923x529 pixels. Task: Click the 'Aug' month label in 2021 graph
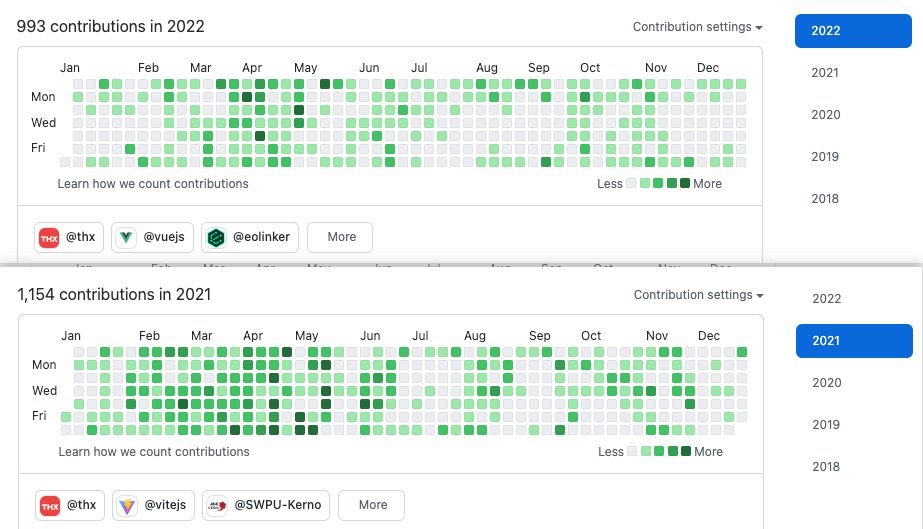474,335
